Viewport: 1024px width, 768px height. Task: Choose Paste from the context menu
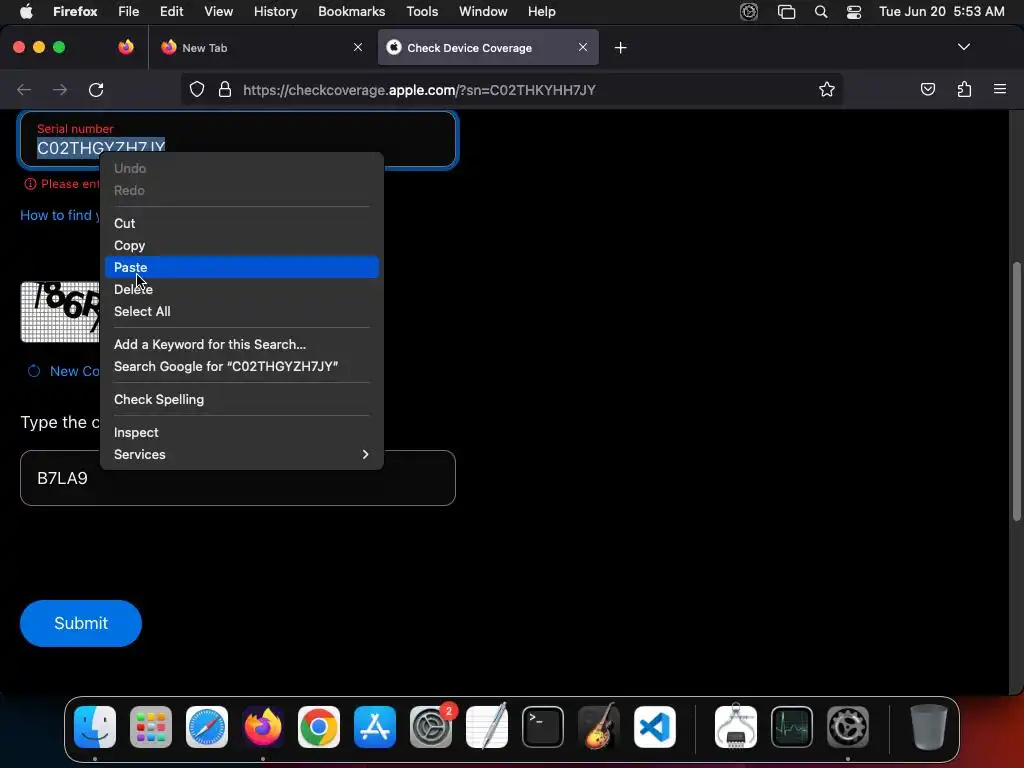coord(242,267)
